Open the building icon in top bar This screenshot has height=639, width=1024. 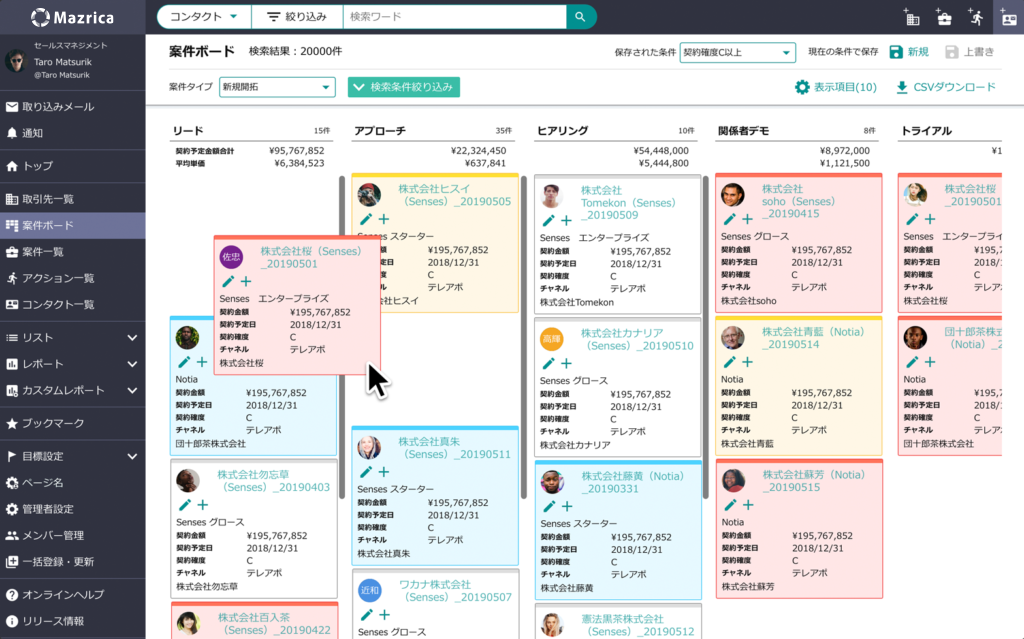(911, 17)
